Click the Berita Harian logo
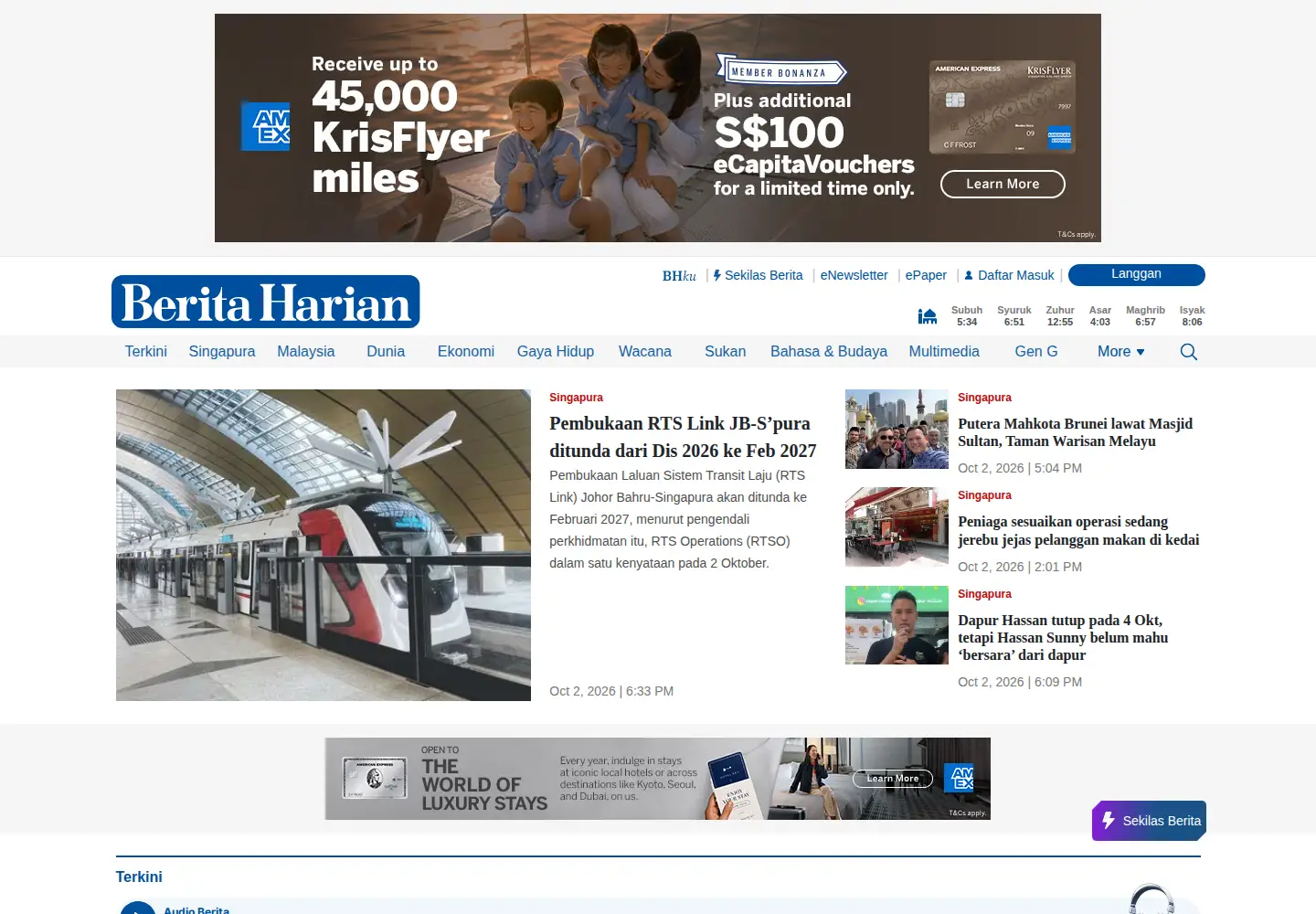Viewport: 1316px width, 914px height. point(266,302)
